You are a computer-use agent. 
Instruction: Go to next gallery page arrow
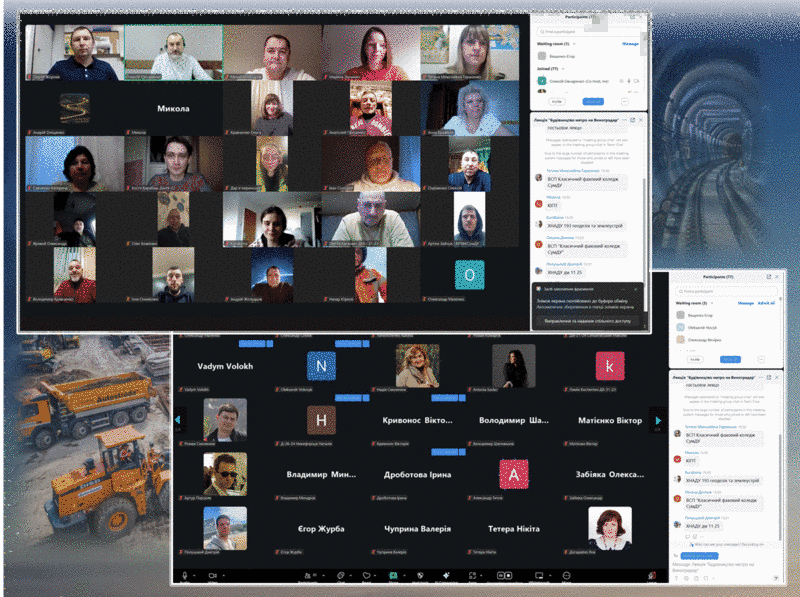[x=657, y=421]
